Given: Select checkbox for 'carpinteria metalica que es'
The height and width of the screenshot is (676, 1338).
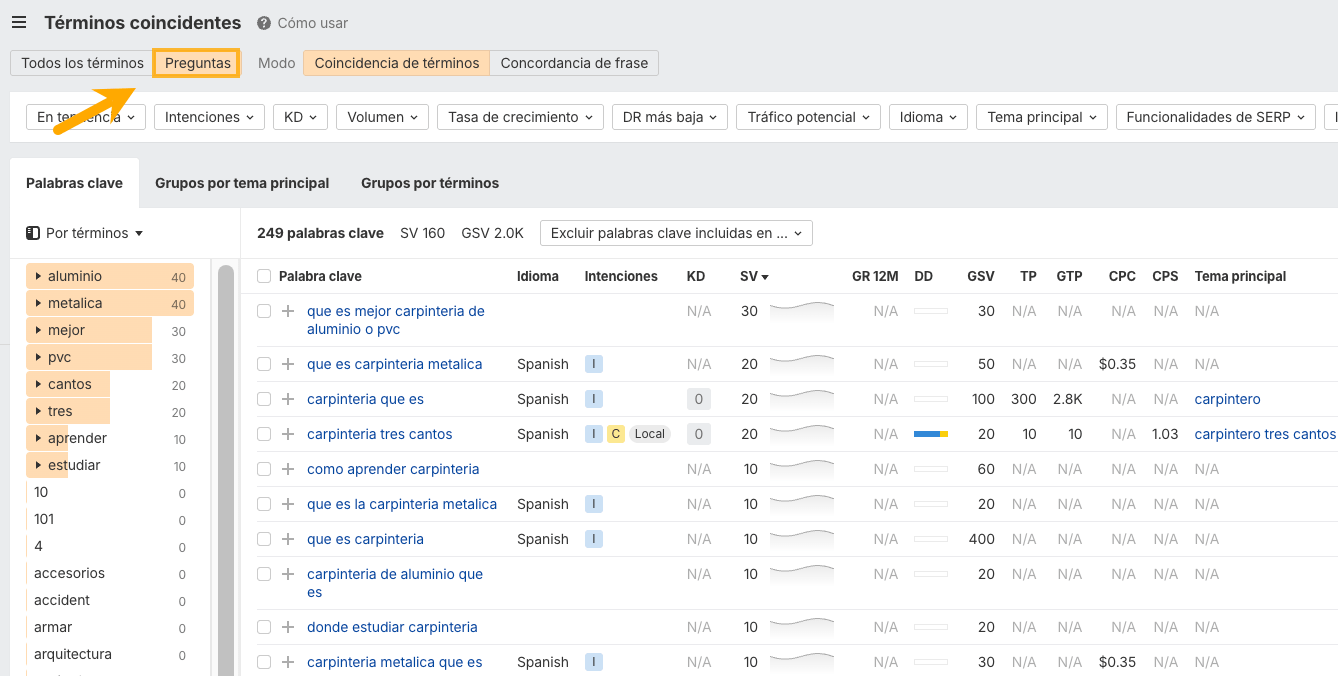Looking at the screenshot, I should coord(264,662).
